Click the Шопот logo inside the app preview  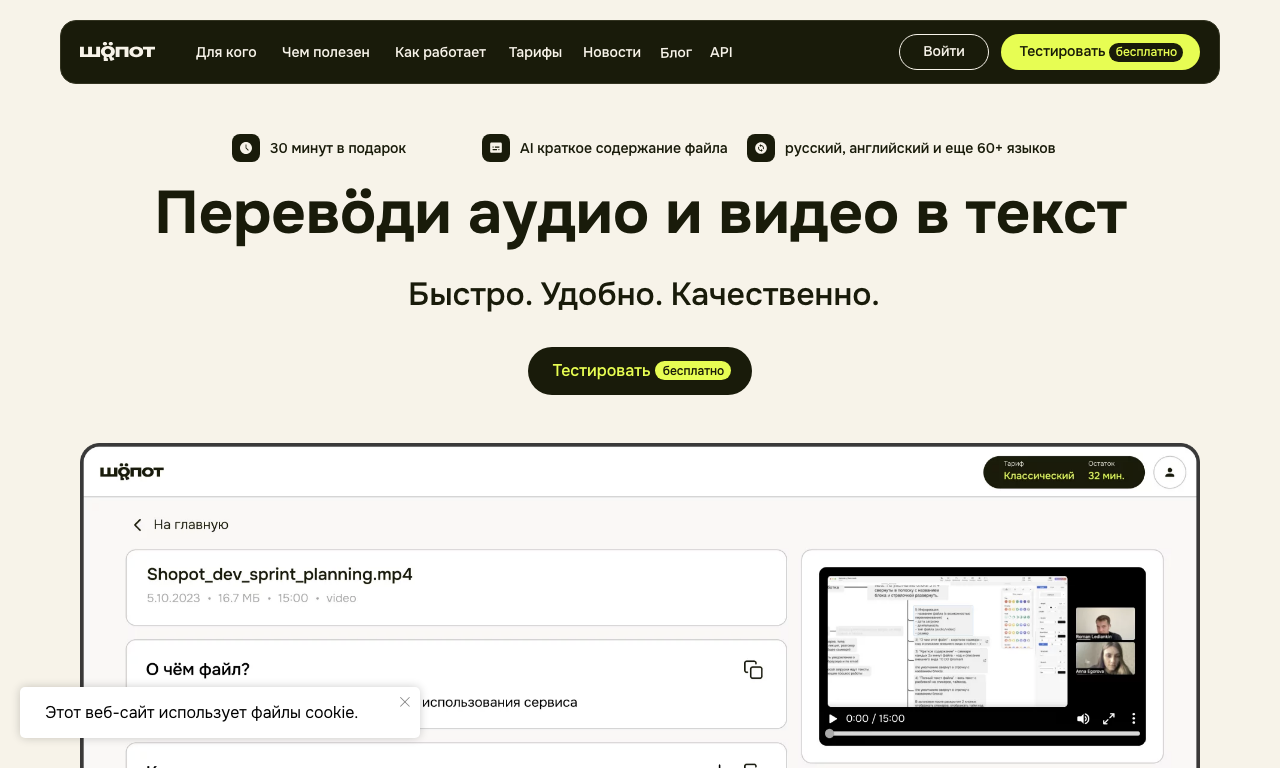tap(131, 472)
